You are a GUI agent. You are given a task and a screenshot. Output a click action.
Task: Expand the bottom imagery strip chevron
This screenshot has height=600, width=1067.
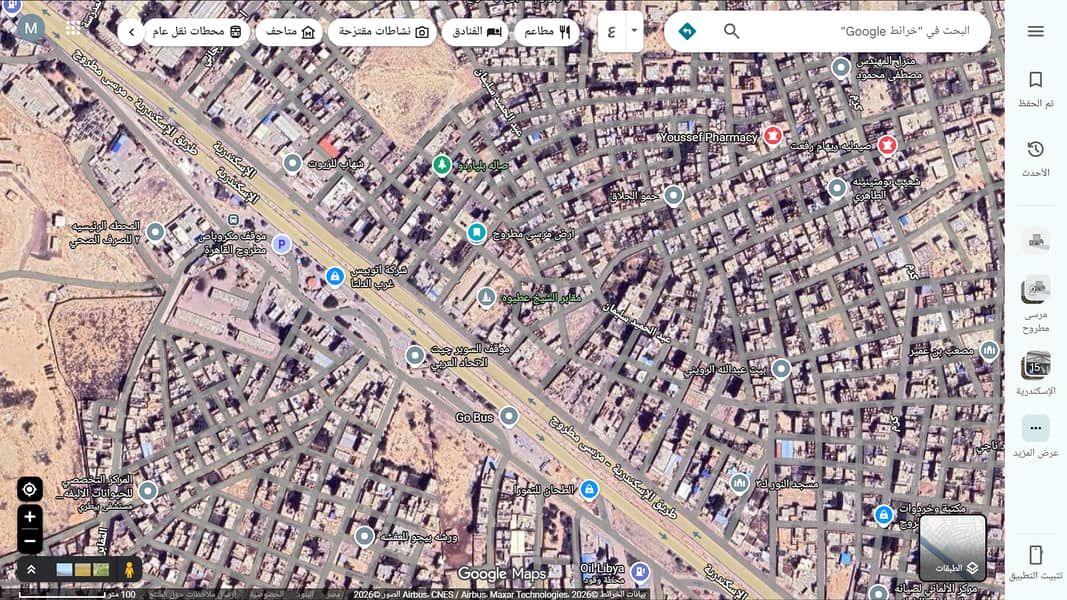(x=31, y=570)
